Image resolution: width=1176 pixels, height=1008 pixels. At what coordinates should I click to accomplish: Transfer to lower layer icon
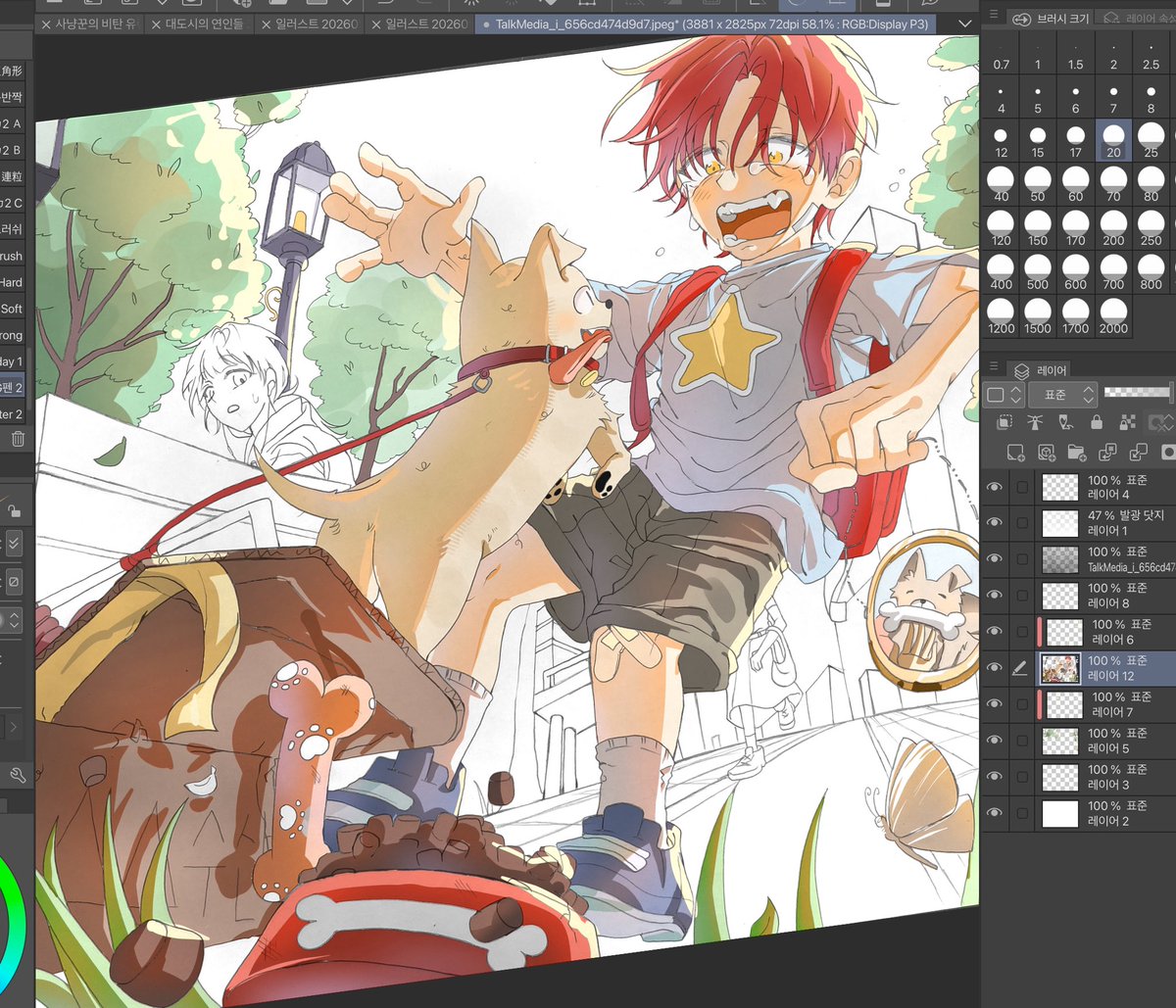[1107, 452]
